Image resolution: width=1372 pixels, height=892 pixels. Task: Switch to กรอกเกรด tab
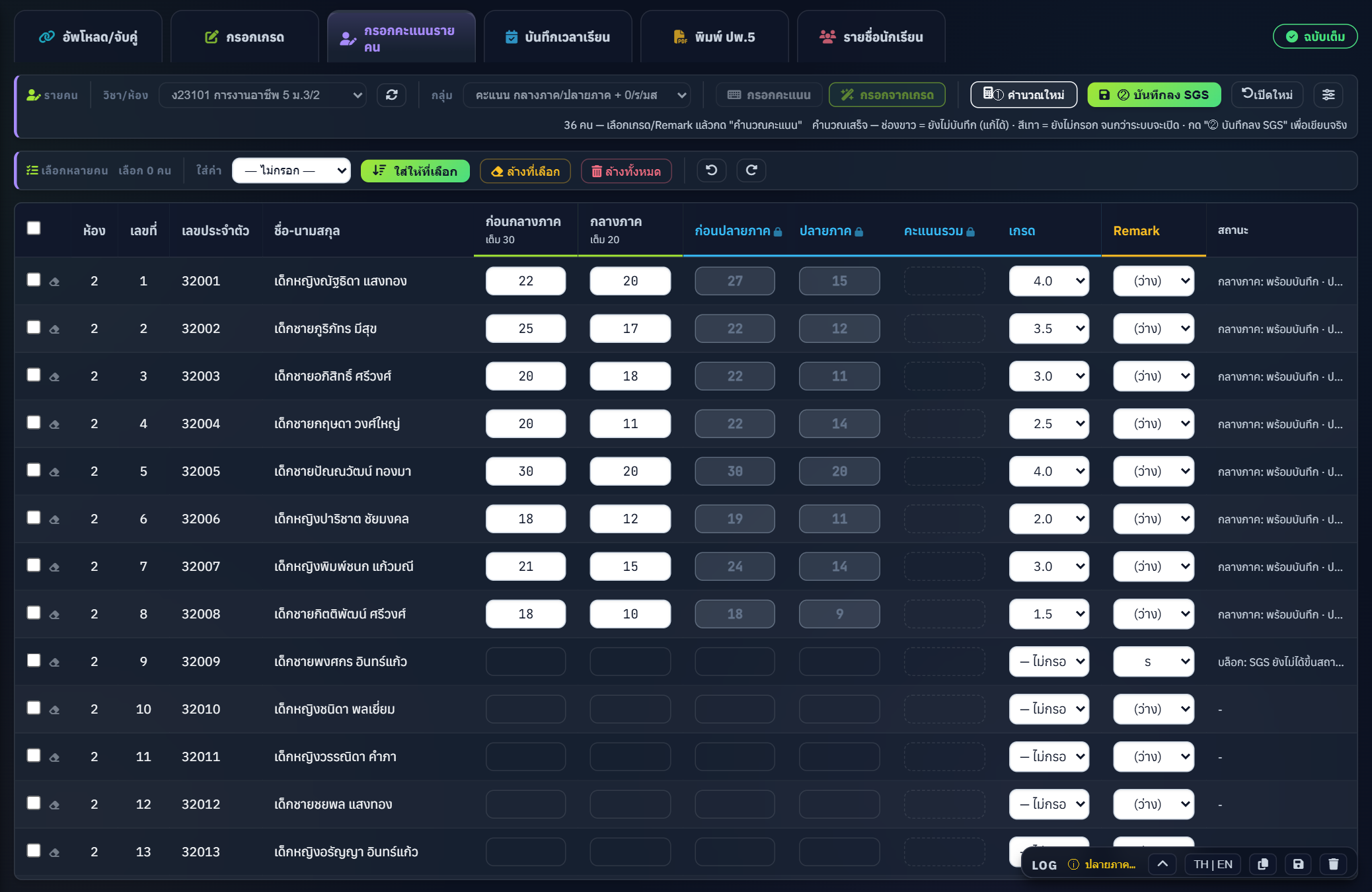[x=245, y=37]
